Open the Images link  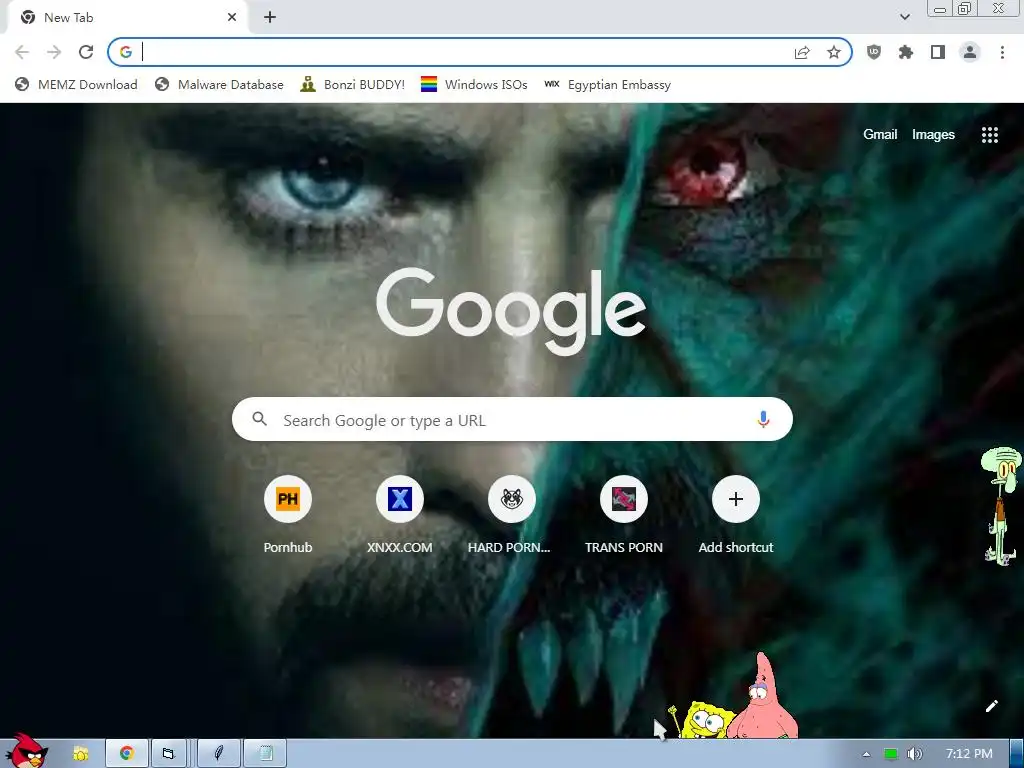[933, 135]
